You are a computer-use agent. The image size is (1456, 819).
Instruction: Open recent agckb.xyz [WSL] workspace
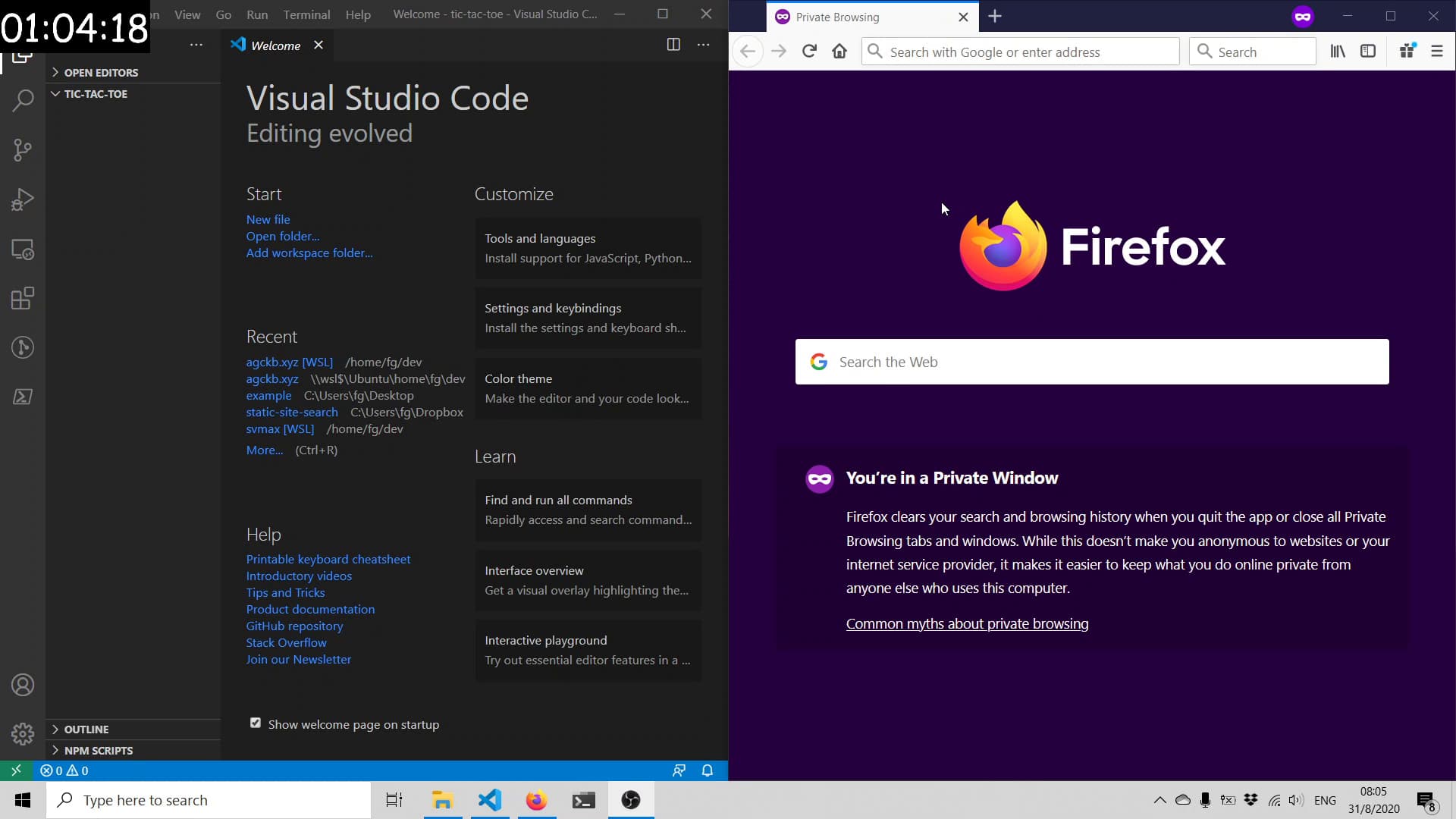[289, 362]
